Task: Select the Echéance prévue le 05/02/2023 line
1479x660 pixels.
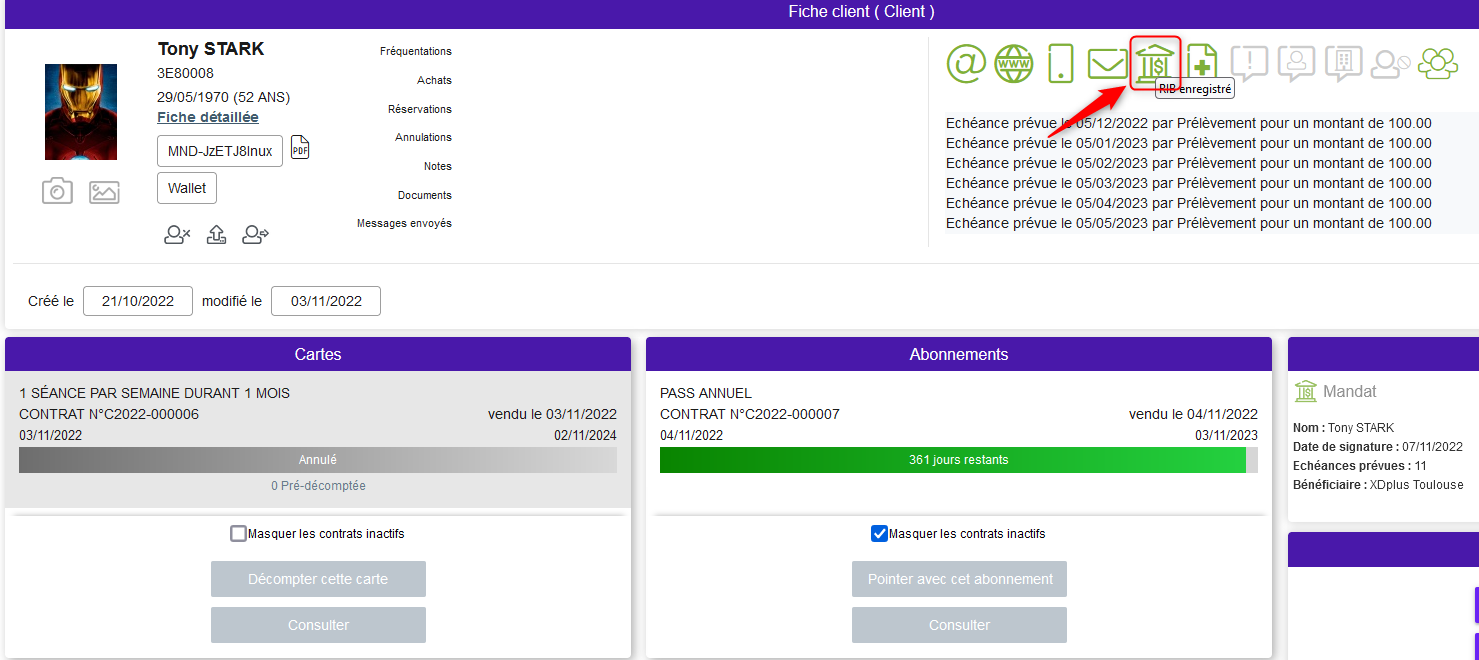Action: point(1189,163)
